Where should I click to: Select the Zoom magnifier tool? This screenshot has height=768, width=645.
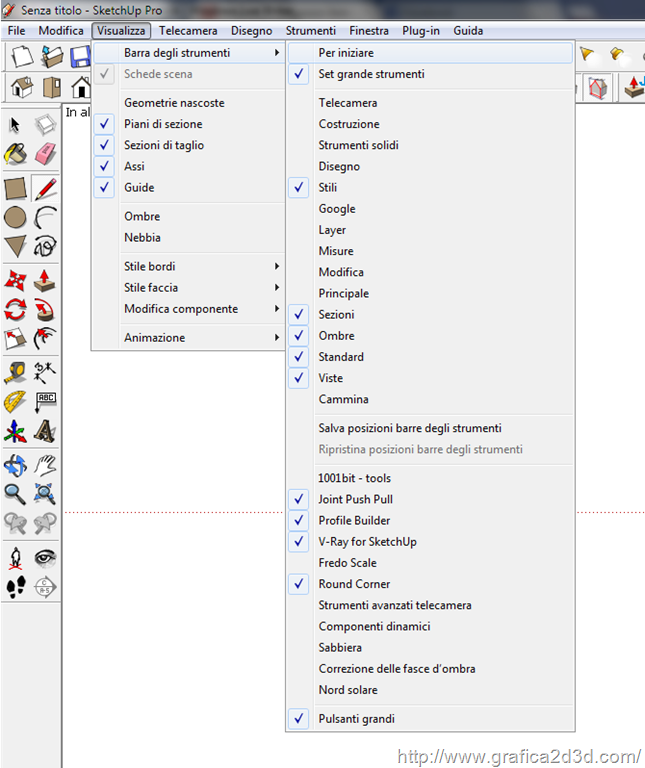coord(15,494)
